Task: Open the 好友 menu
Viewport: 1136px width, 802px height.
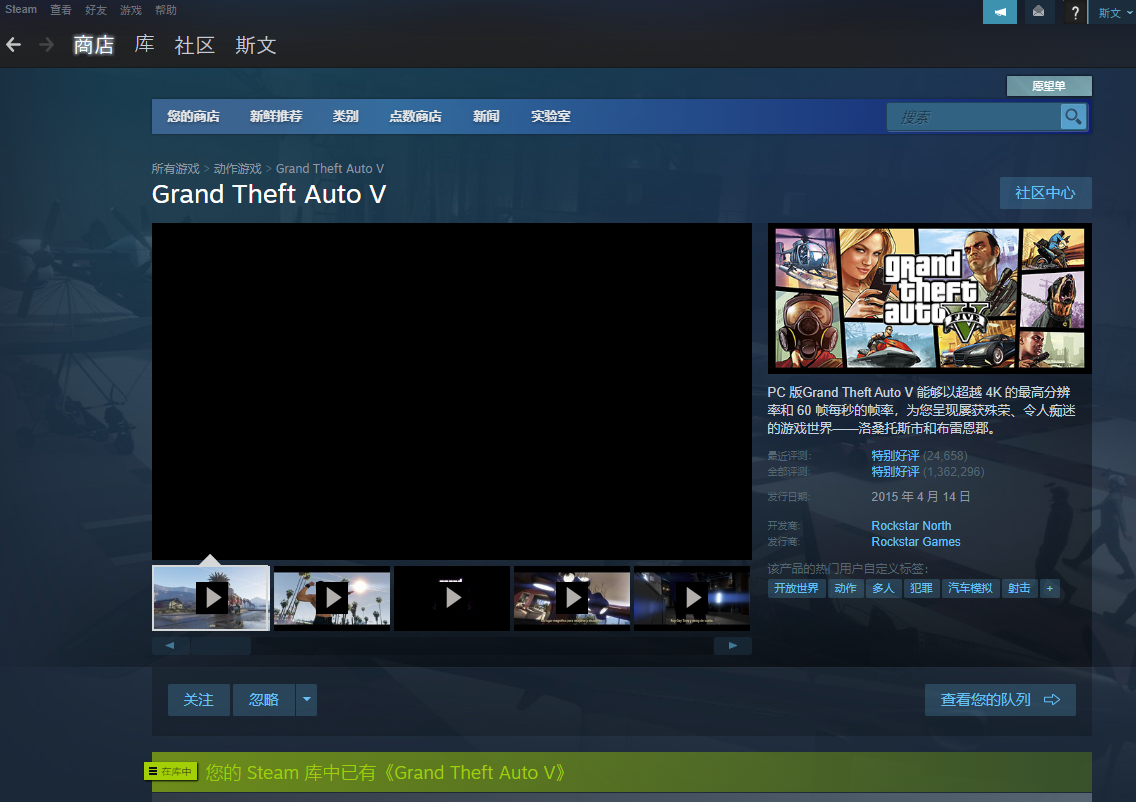Action: pyautogui.click(x=96, y=9)
